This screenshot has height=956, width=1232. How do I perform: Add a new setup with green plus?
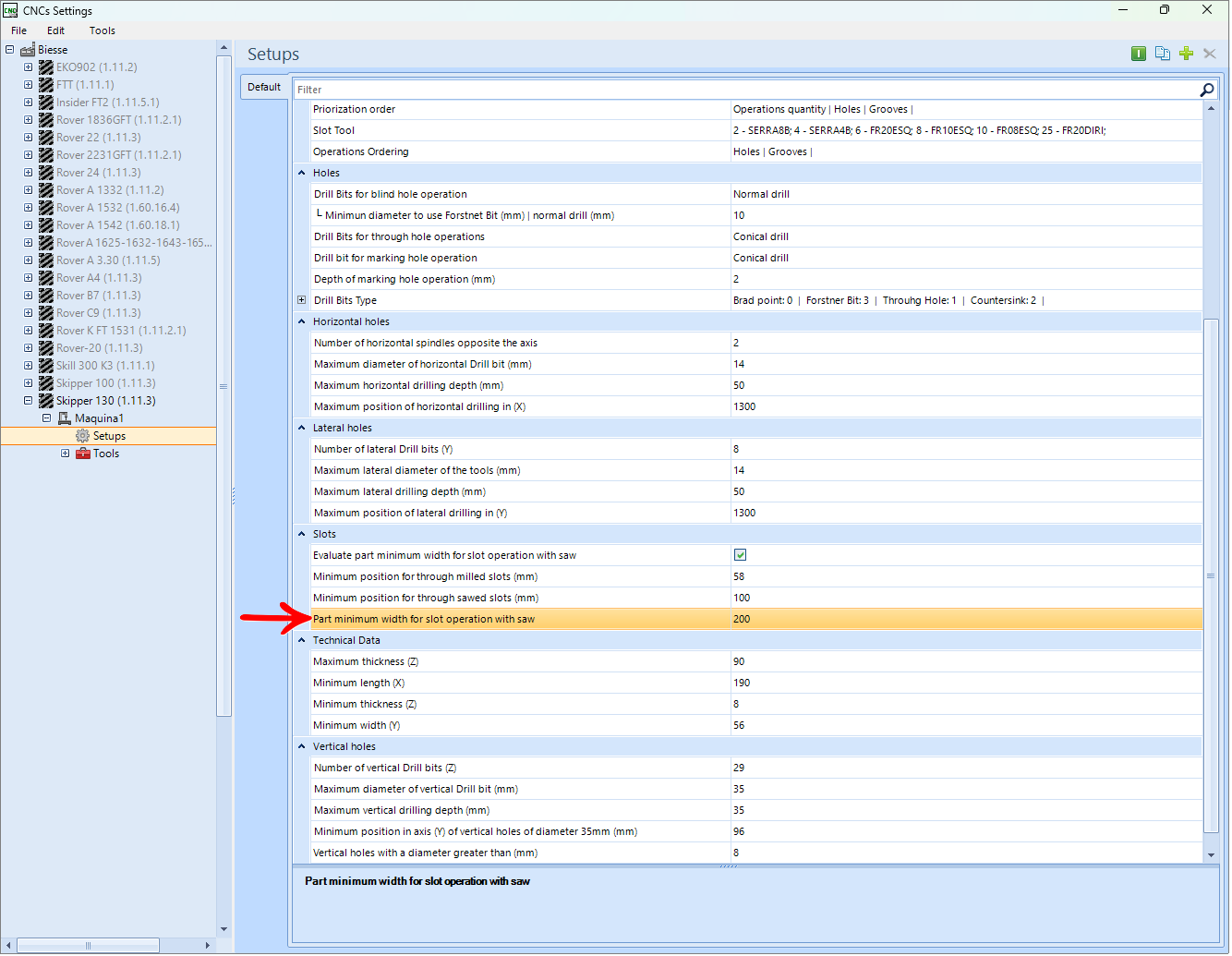[x=1187, y=54]
